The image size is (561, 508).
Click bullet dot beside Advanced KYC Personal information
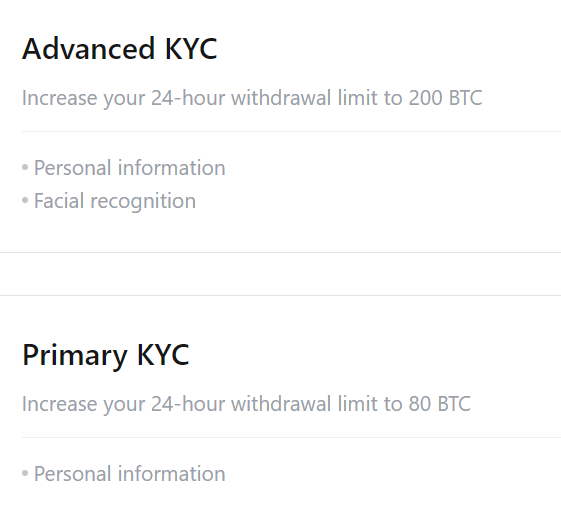[25, 167]
